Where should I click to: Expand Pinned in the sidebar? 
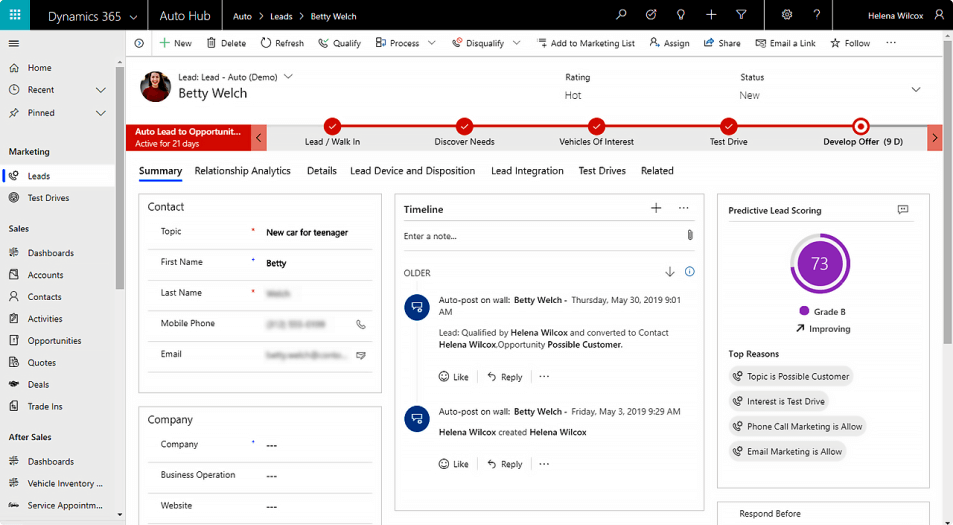coord(101,113)
